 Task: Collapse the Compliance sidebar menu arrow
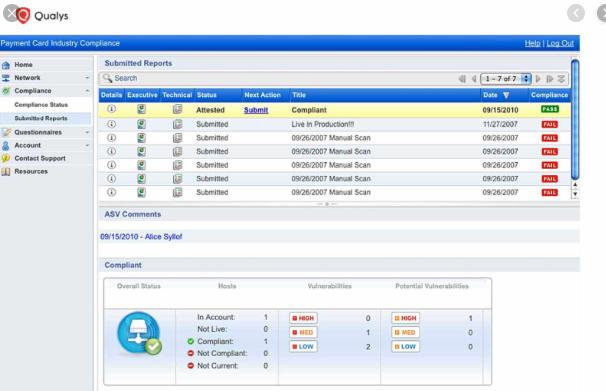[x=87, y=91]
